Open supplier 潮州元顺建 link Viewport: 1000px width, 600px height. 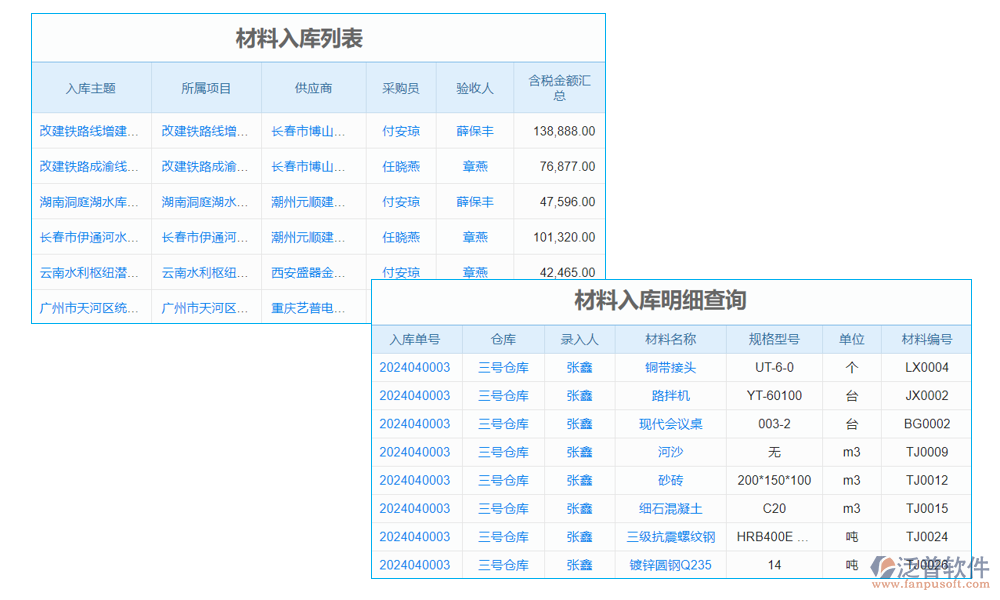[x=313, y=201]
